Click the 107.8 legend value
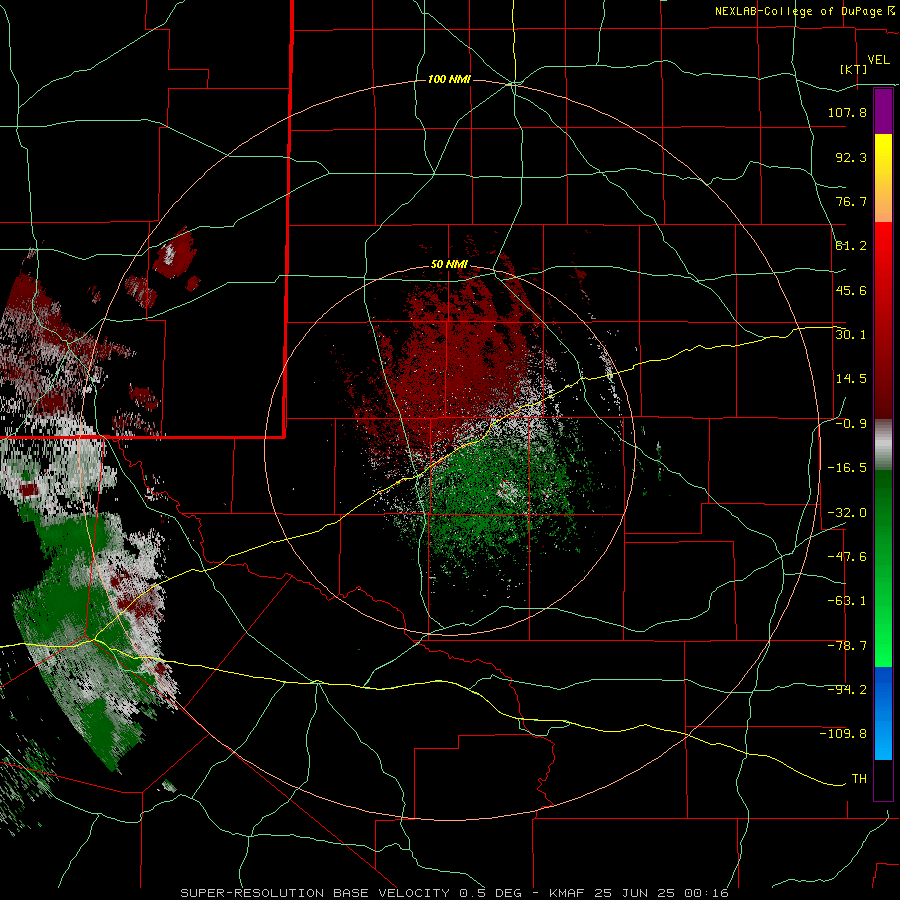Image resolution: width=900 pixels, height=900 pixels. point(847,112)
